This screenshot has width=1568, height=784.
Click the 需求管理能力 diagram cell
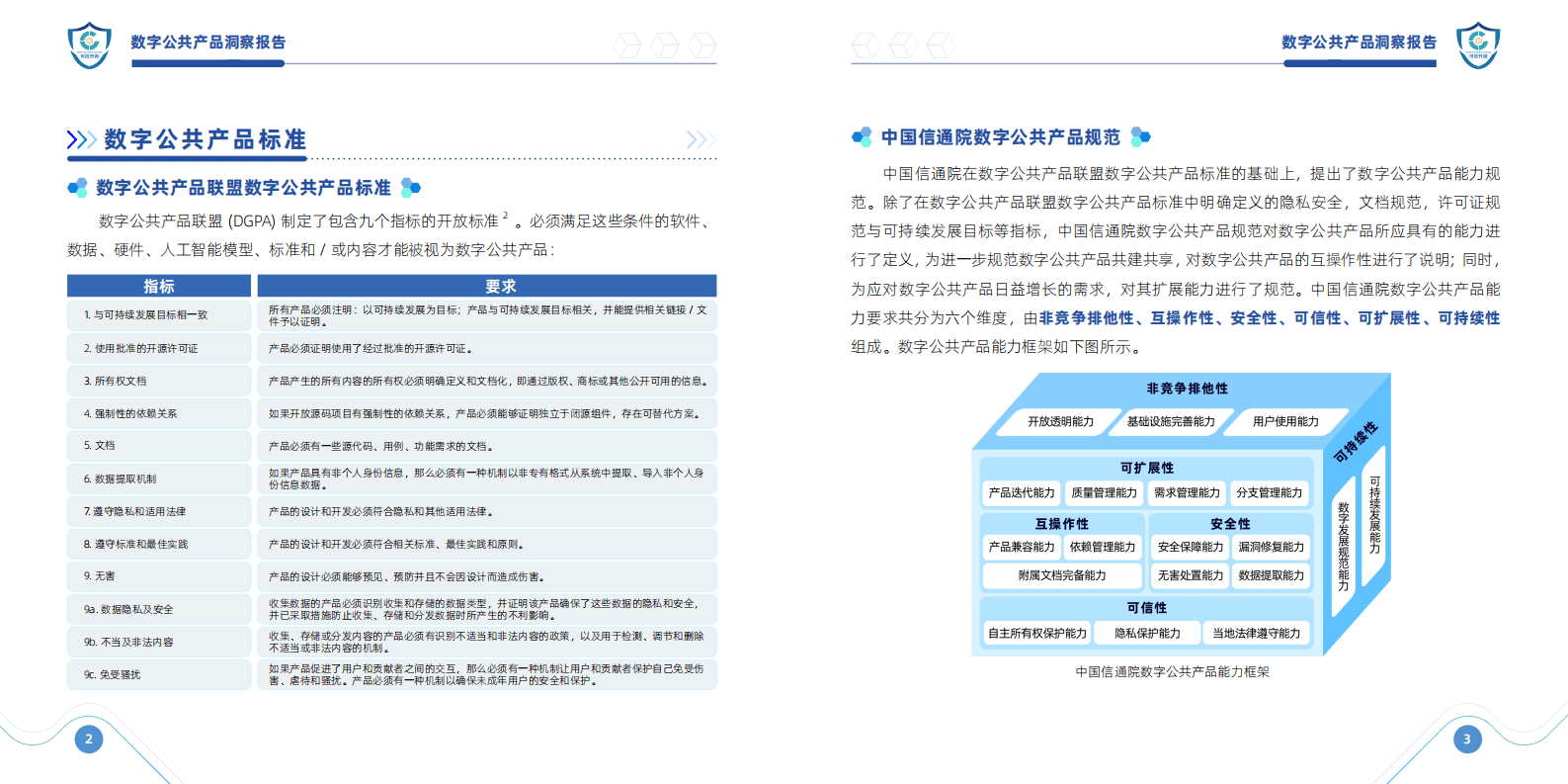tap(1187, 492)
